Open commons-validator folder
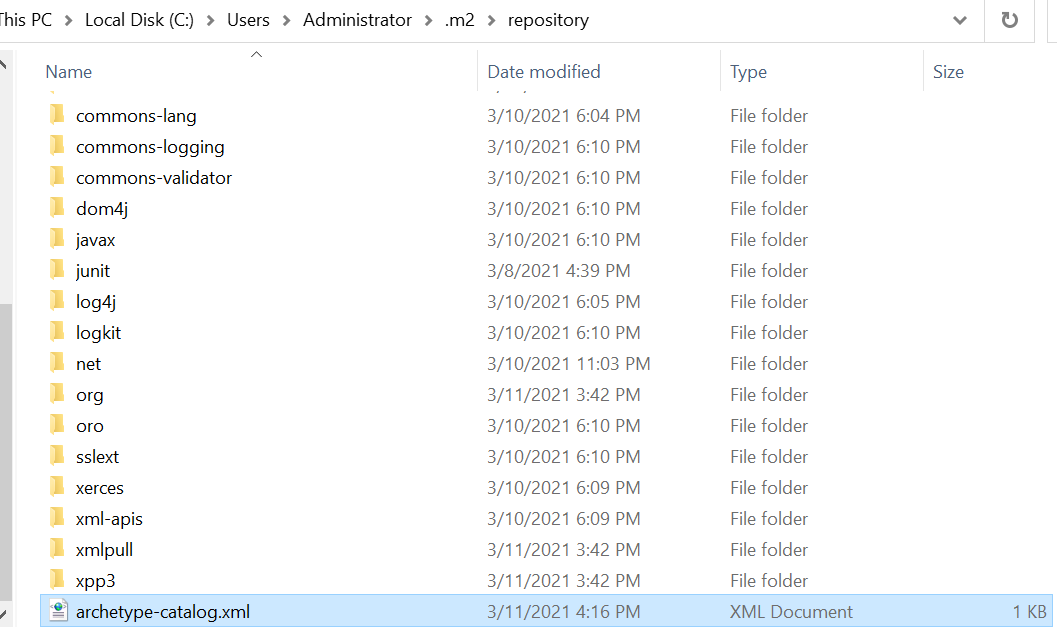 point(154,177)
